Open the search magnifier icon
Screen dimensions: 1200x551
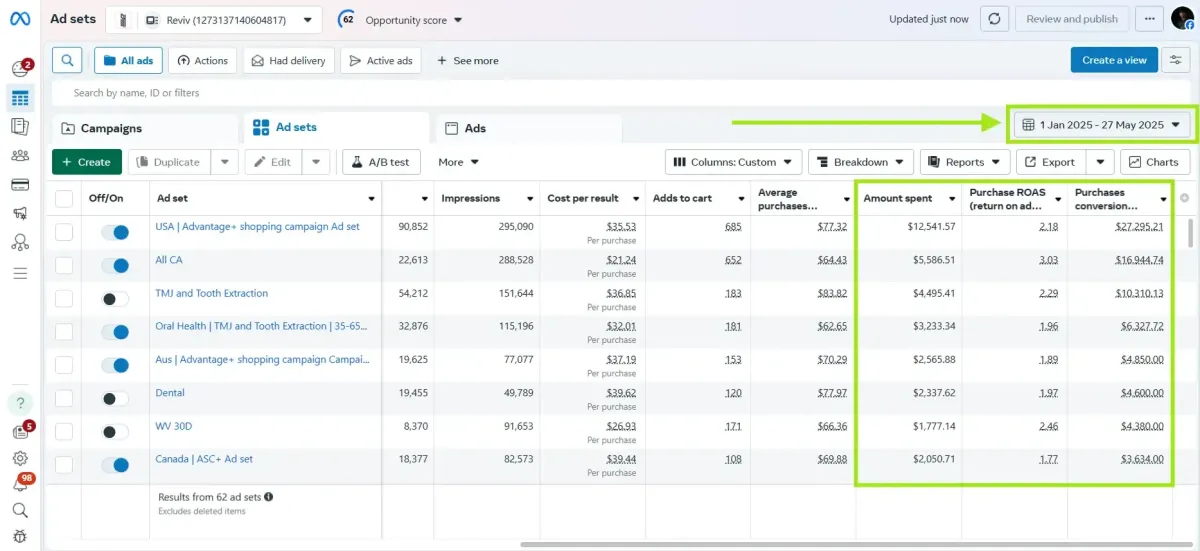67,61
